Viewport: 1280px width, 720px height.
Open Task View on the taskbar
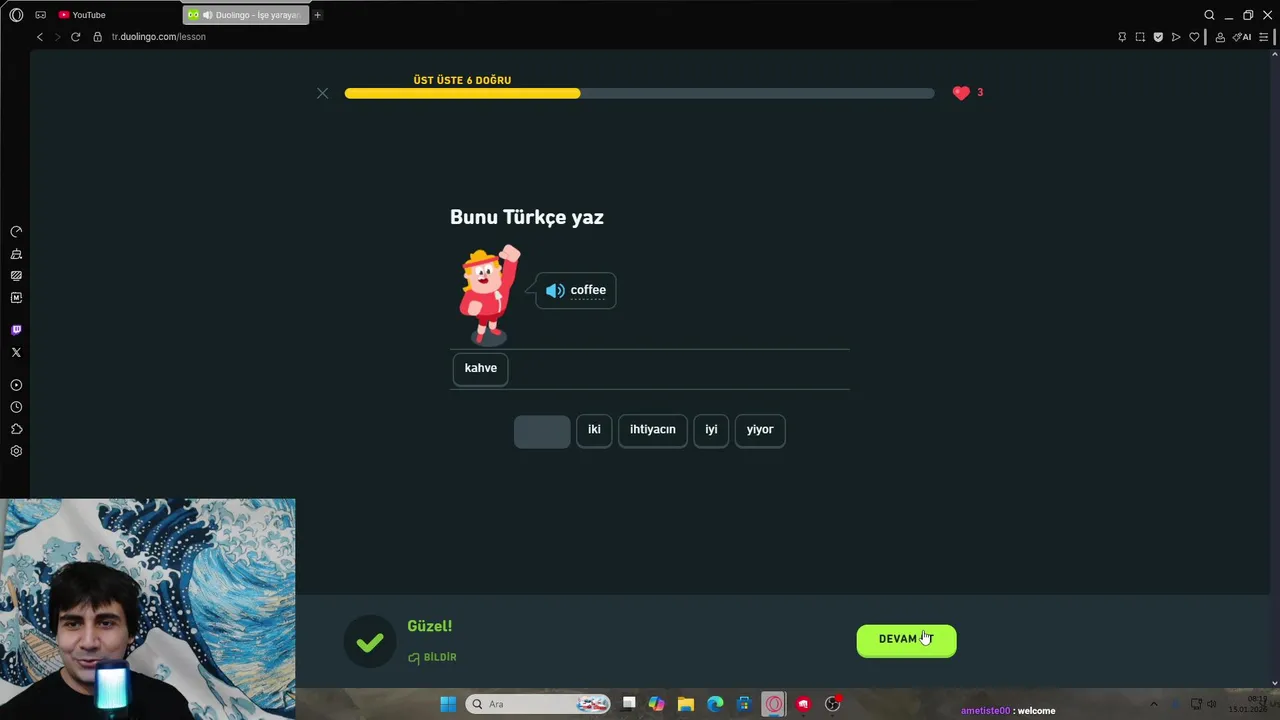628,704
